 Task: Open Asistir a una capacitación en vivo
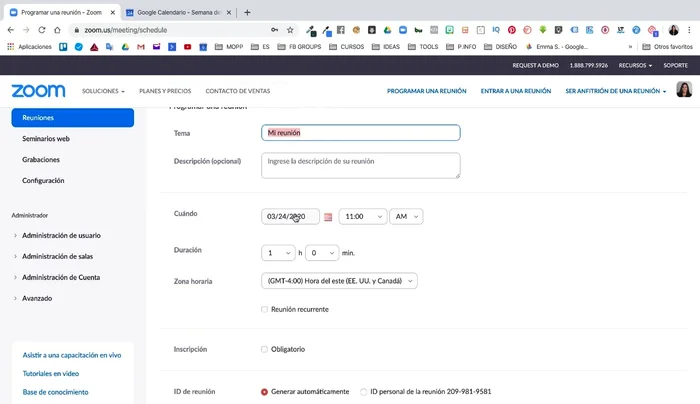pyautogui.click(x=72, y=355)
